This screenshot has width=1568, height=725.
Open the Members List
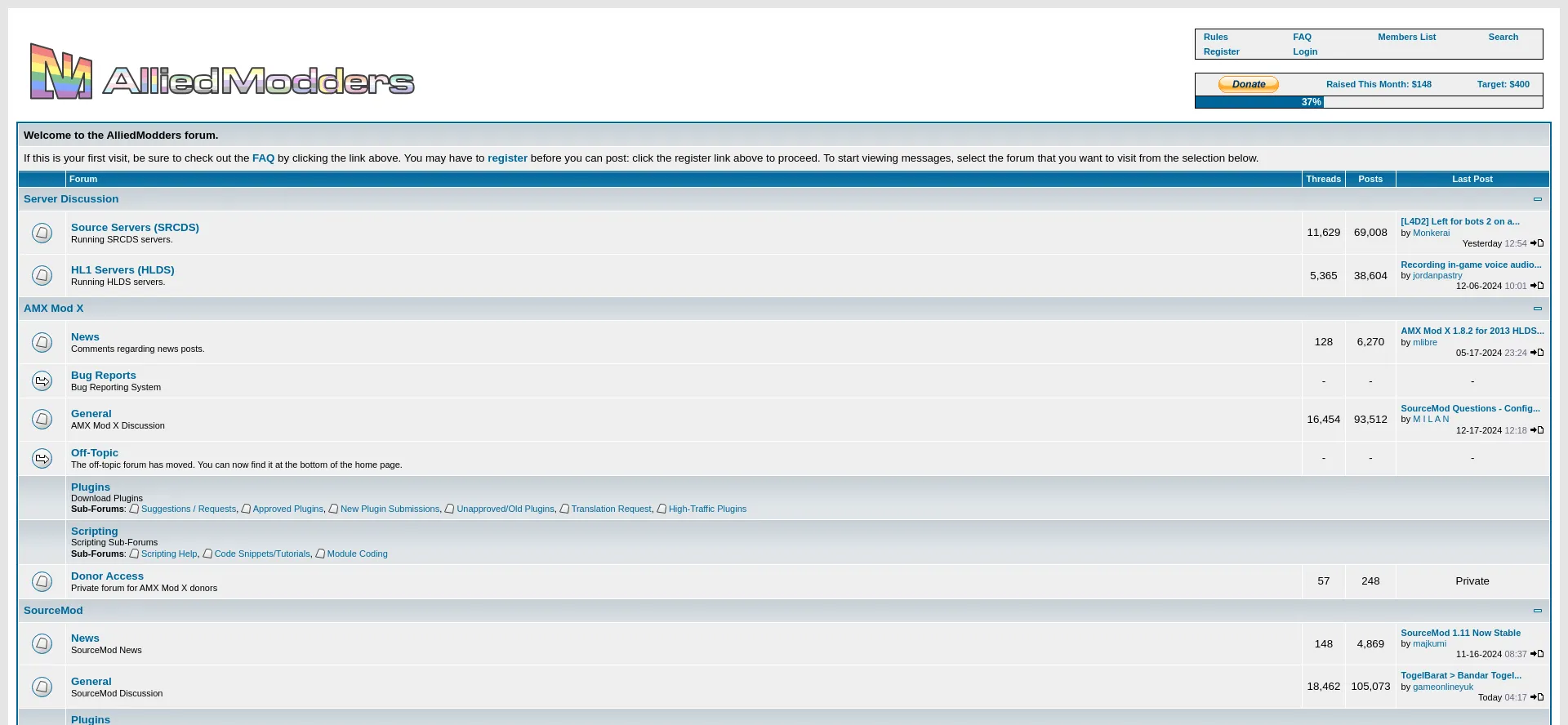tap(1406, 37)
